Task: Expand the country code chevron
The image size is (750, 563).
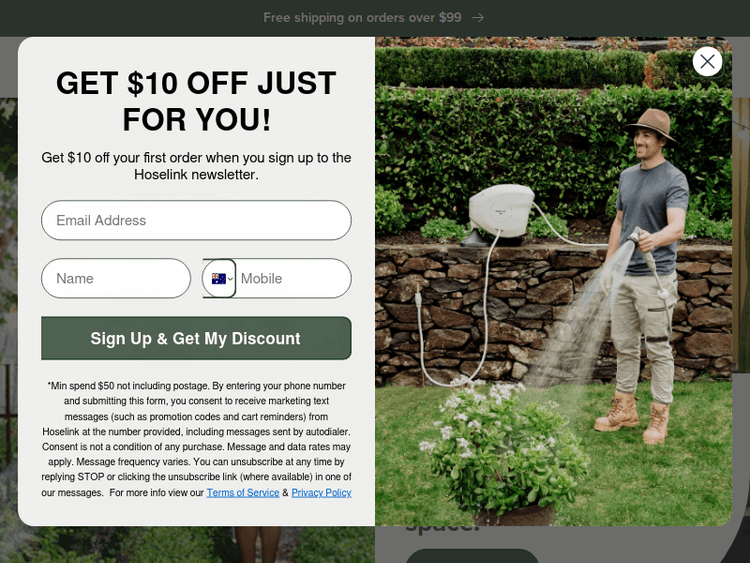Action: pos(231,279)
